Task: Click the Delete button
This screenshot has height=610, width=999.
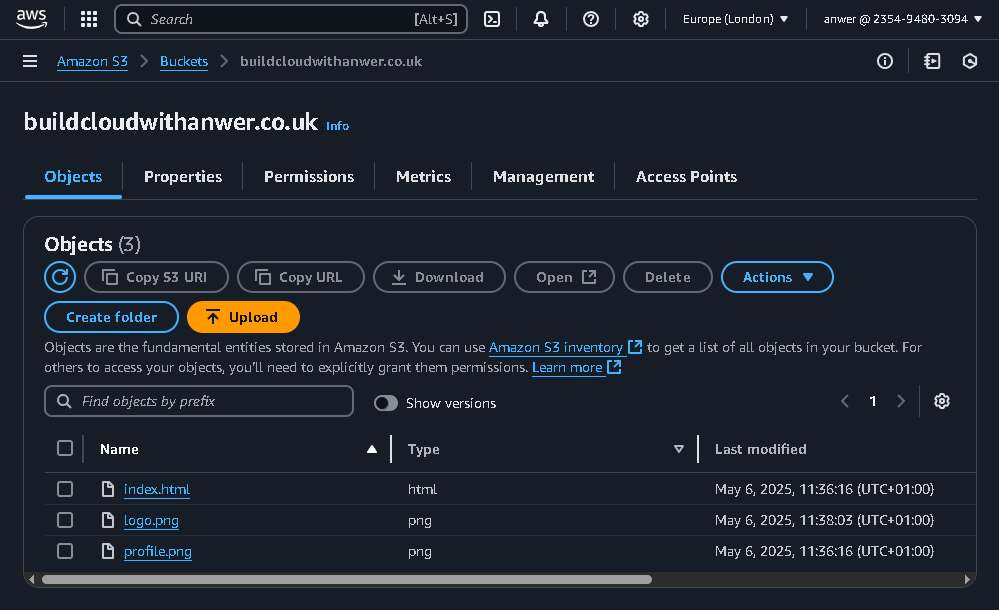Action: 668,277
